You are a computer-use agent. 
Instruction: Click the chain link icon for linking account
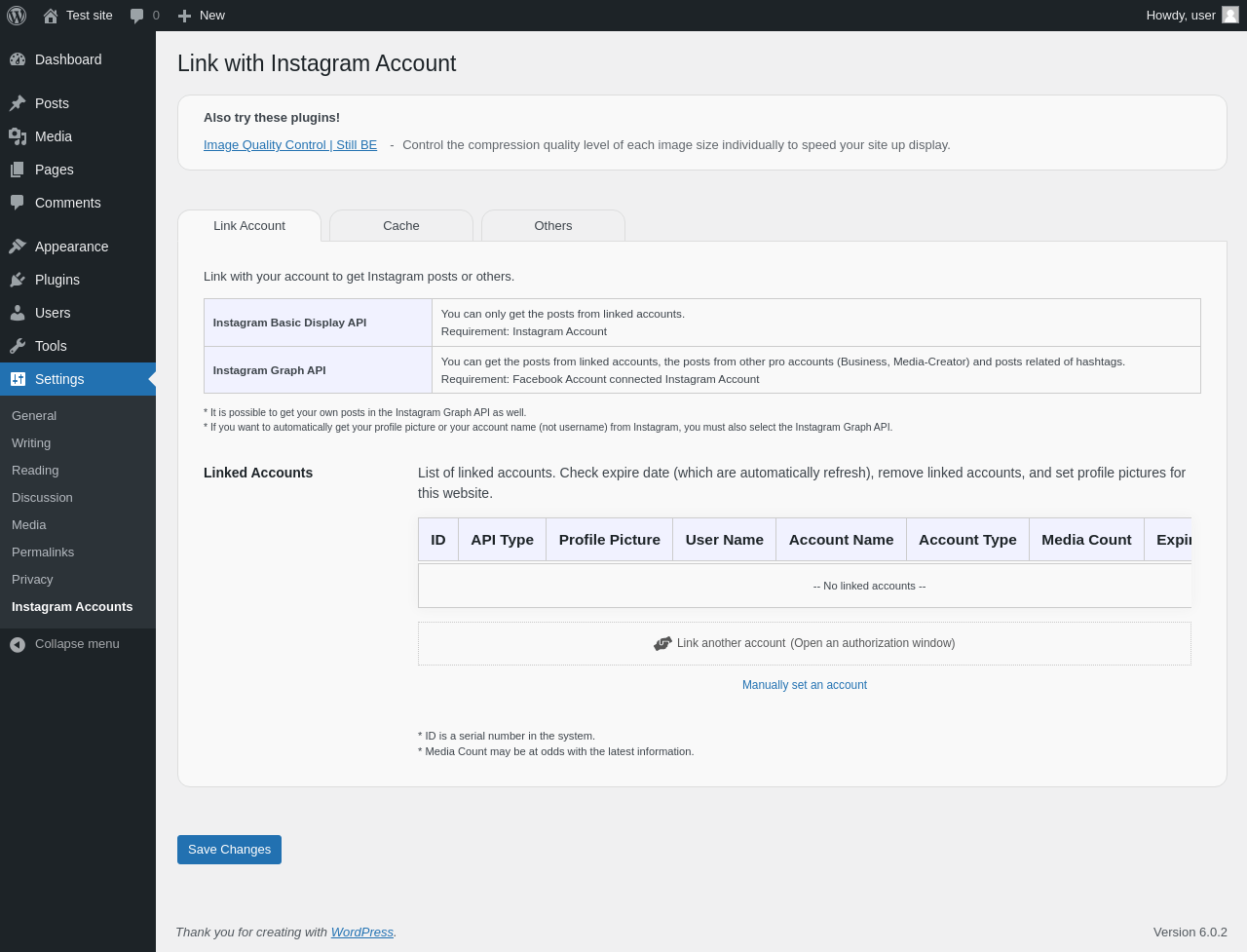[662, 643]
